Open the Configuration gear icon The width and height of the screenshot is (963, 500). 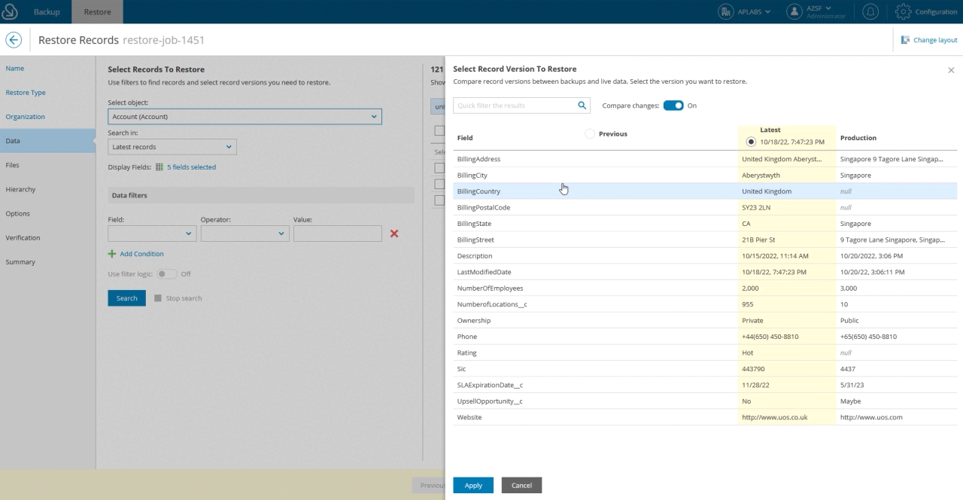(903, 12)
